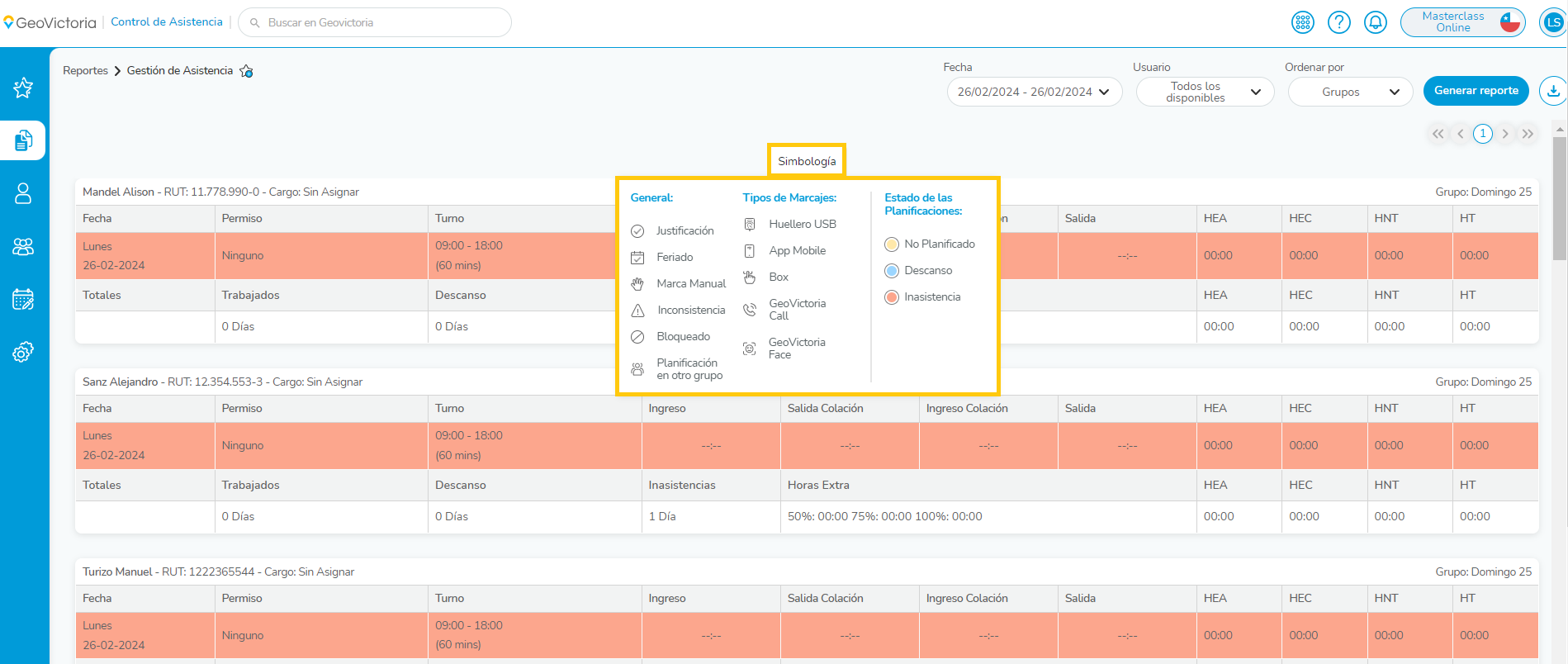
Task: Click the Buscar en Geovictoria search field
Action: 376,22
